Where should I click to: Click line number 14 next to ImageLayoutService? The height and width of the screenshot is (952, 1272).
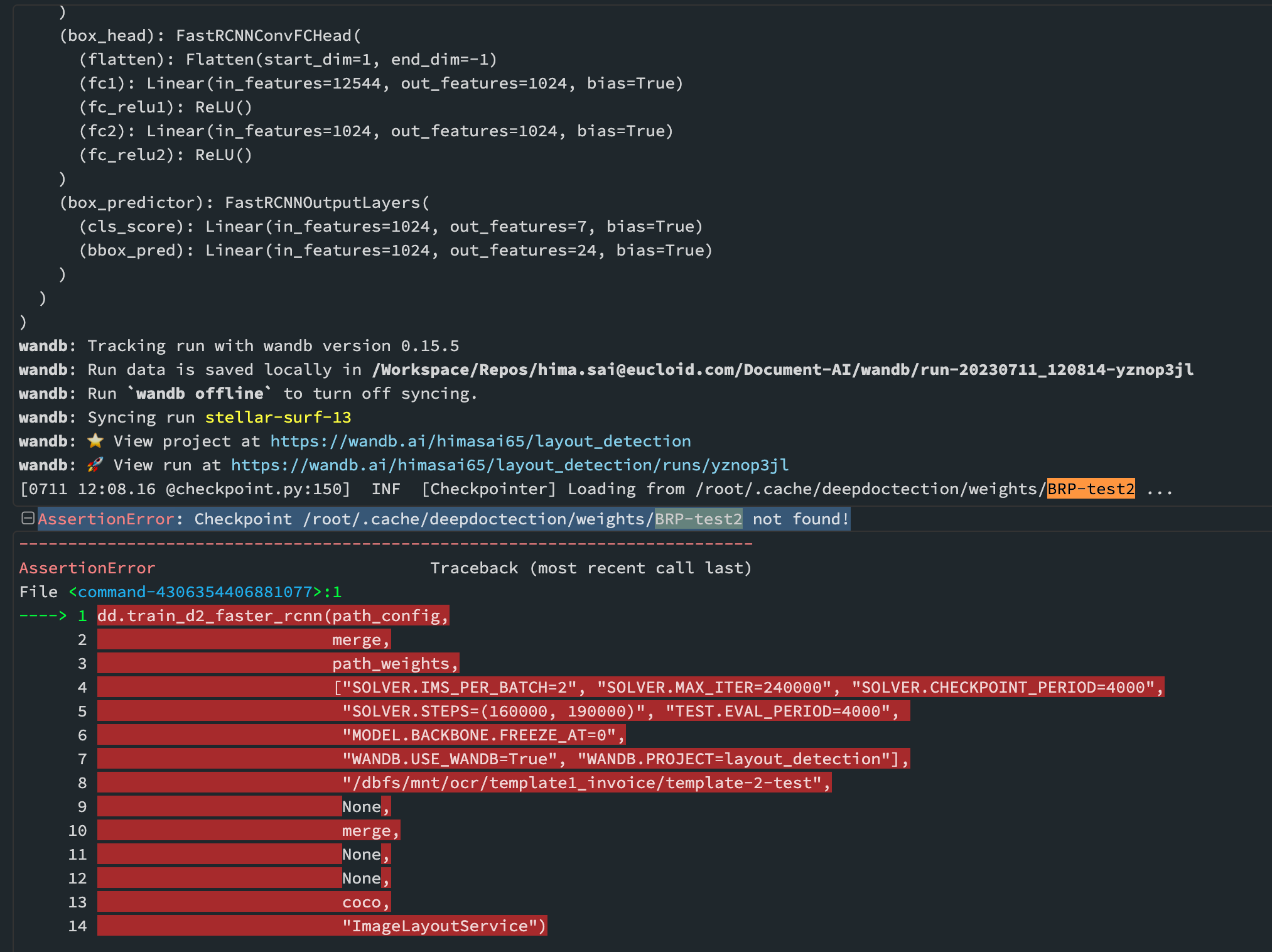[x=77, y=925]
